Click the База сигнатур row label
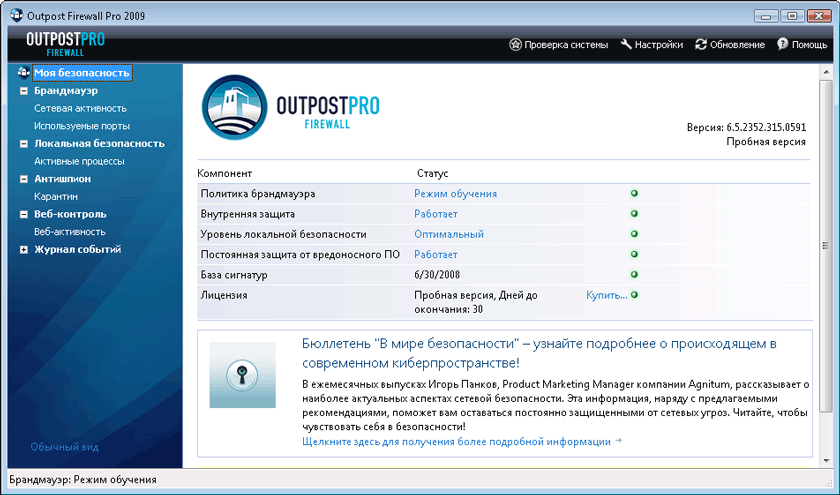 point(234,275)
